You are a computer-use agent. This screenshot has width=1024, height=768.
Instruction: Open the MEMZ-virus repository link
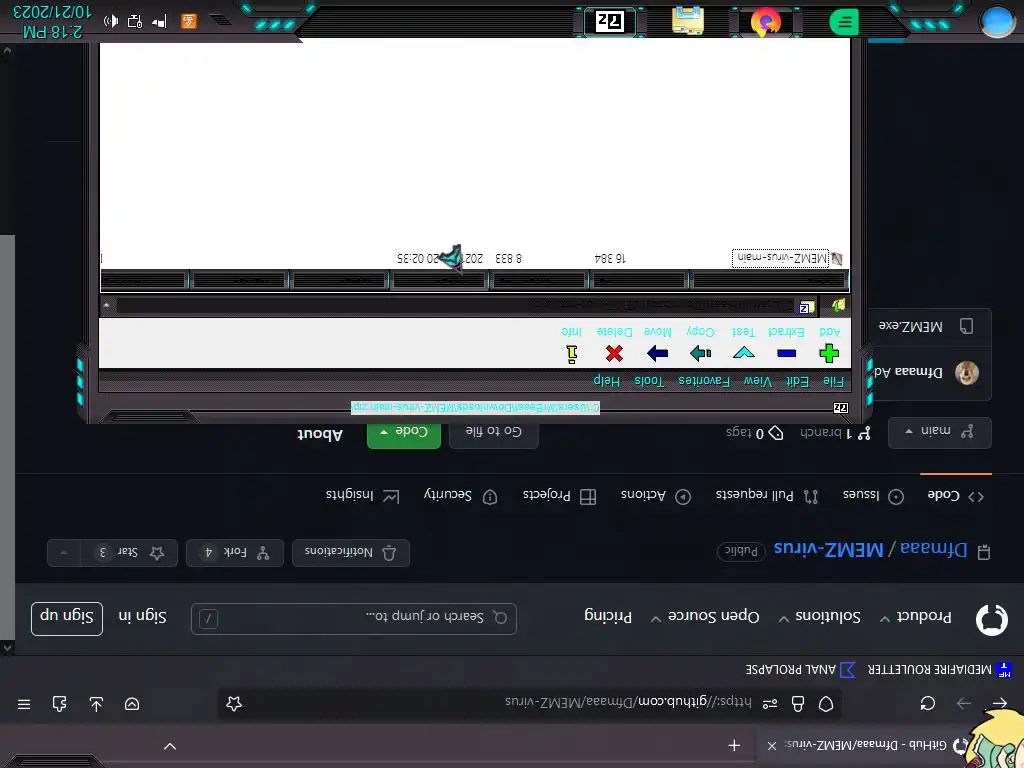[x=829, y=549]
